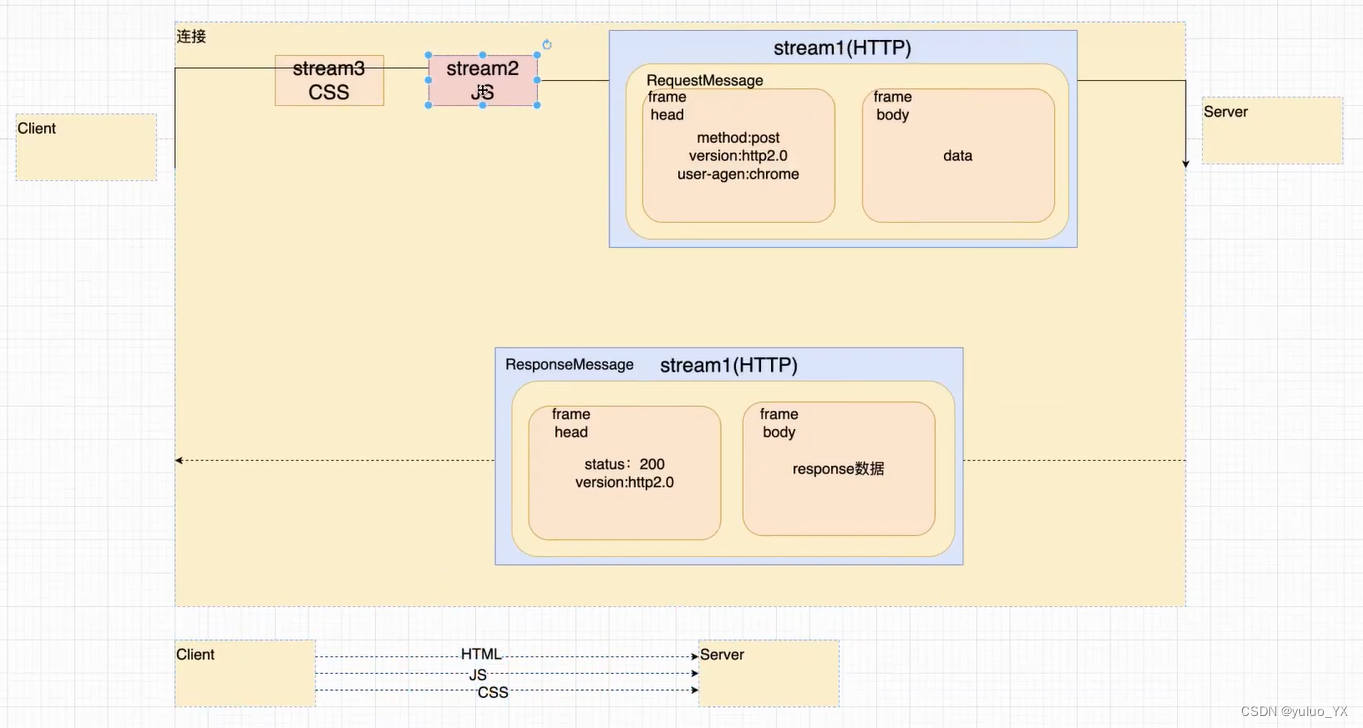This screenshot has height=728, width=1363.
Task: Click 'frame head' label inside RequestMessage
Action: point(667,106)
